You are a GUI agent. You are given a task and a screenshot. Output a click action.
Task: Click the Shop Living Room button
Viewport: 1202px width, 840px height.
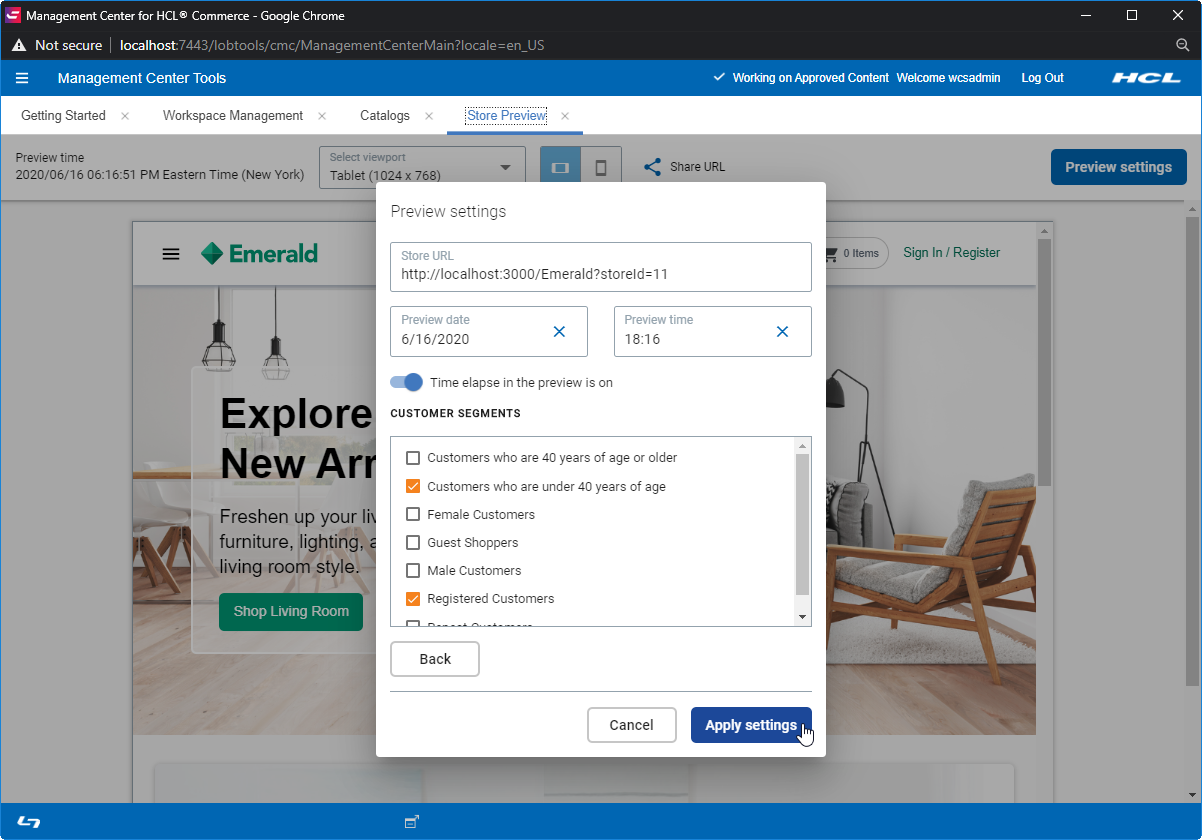[291, 611]
